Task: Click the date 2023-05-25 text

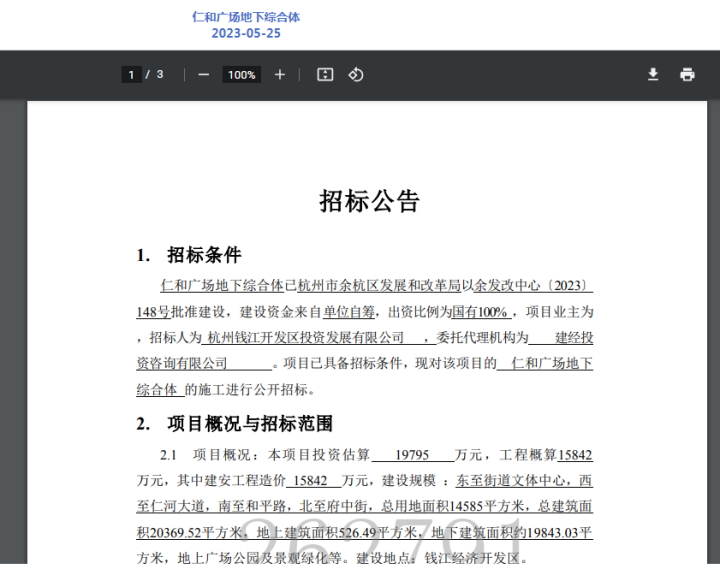Action: 246,34
